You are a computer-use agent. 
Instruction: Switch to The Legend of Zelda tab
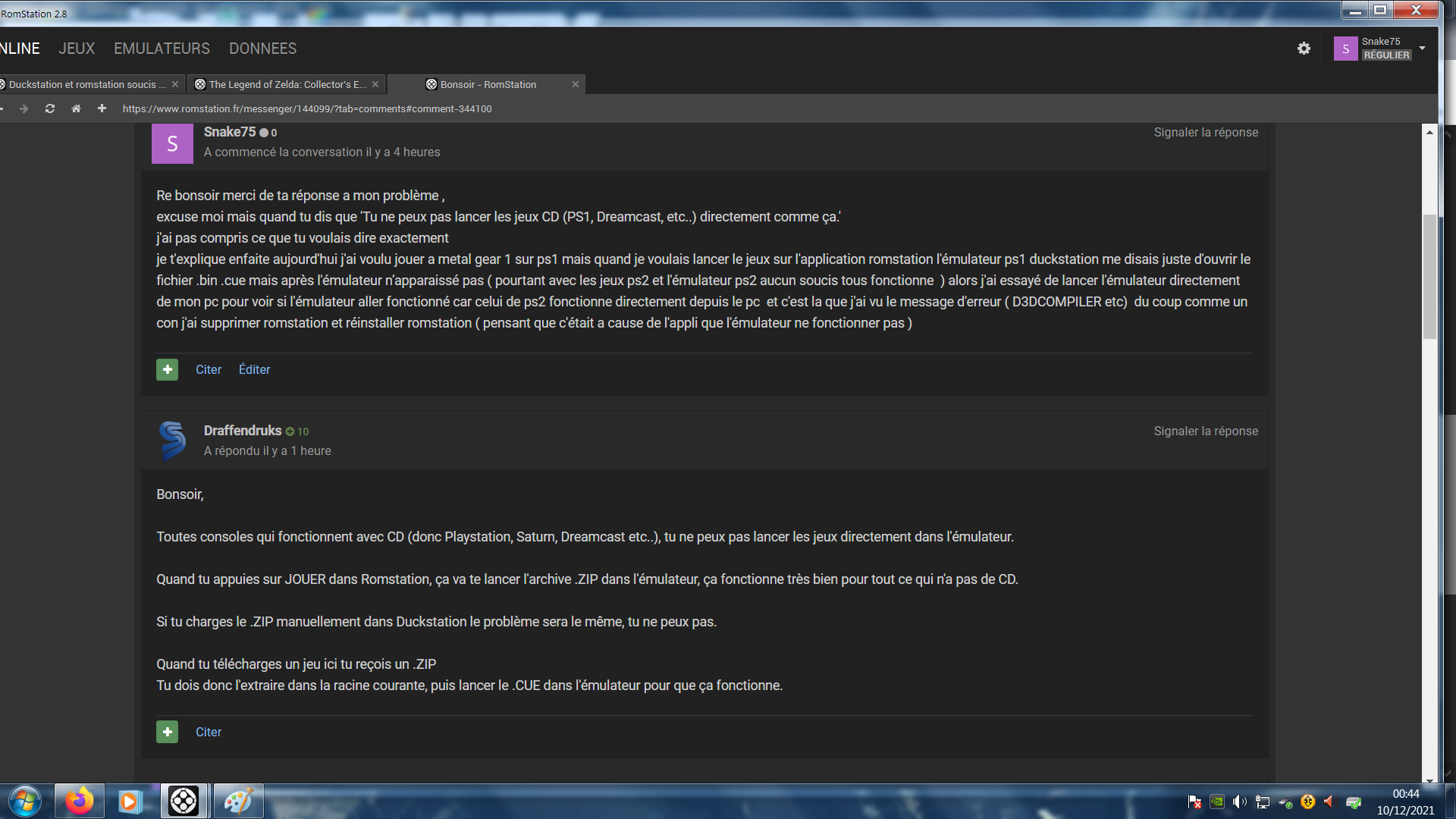point(287,84)
